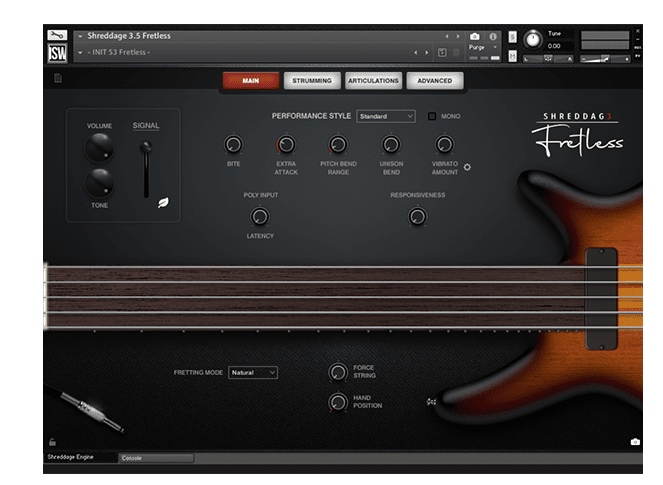Click the lock icon at bottom left

point(52,442)
